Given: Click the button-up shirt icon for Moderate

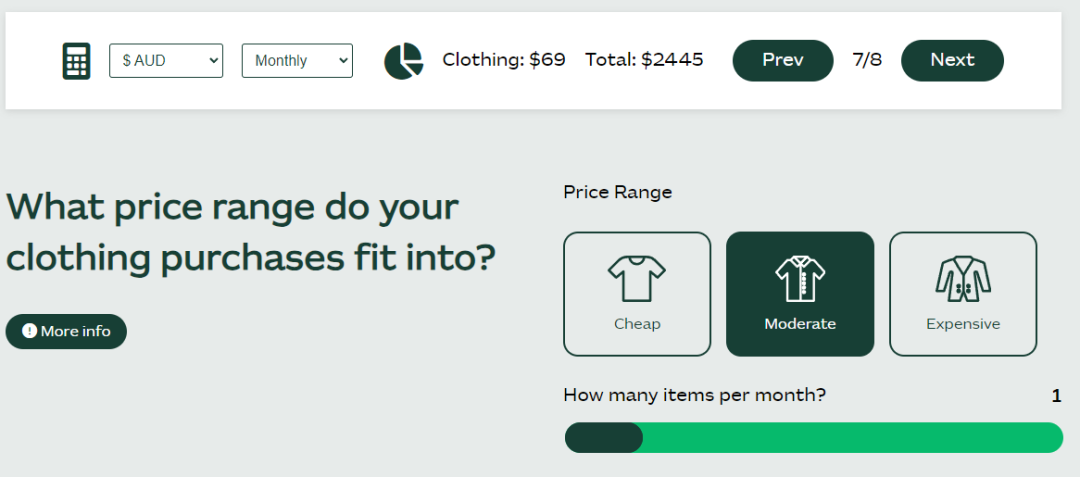Looking at the screenshot, I should 800,278.
